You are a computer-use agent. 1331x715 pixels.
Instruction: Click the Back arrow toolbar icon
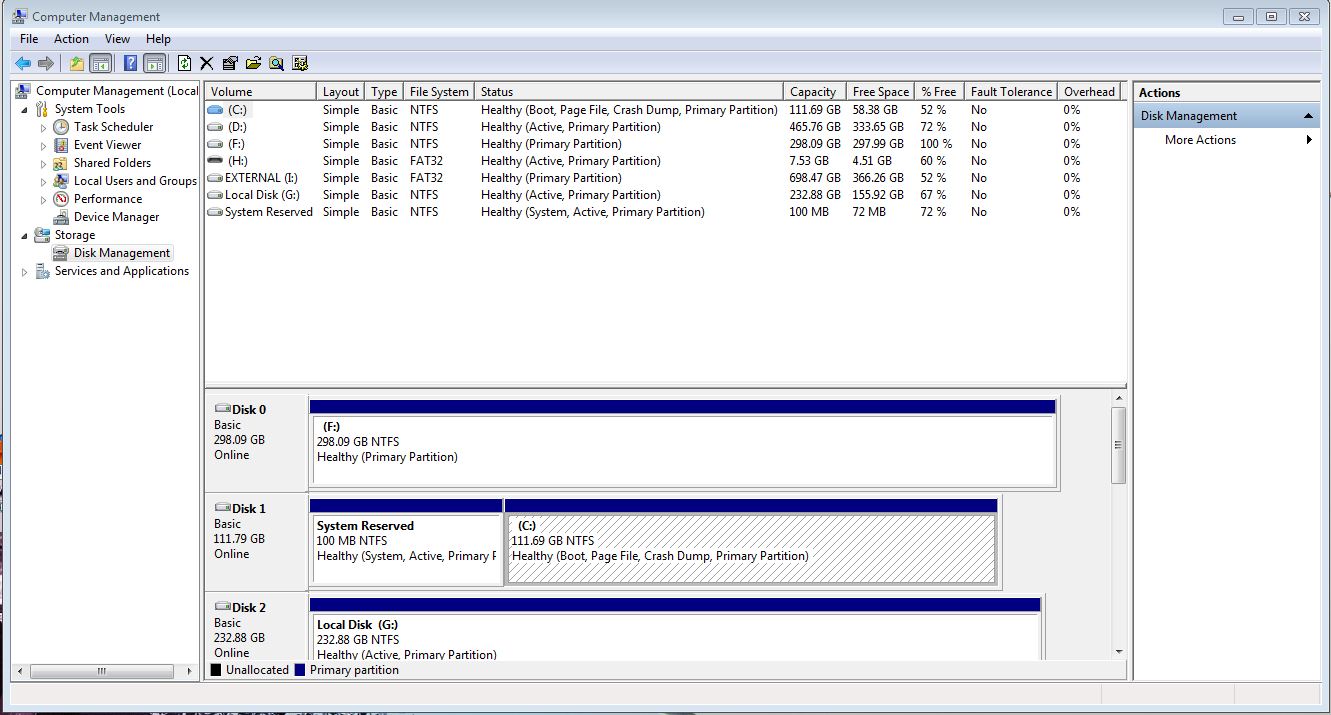pos(22,63)
